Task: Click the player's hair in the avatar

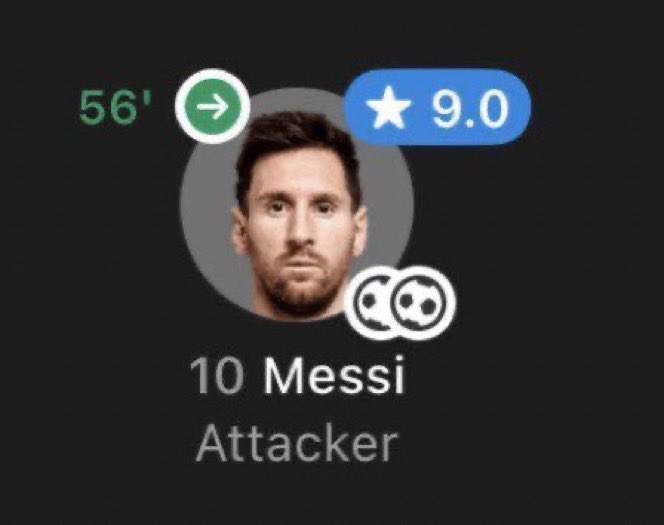Action: point(296,140)
